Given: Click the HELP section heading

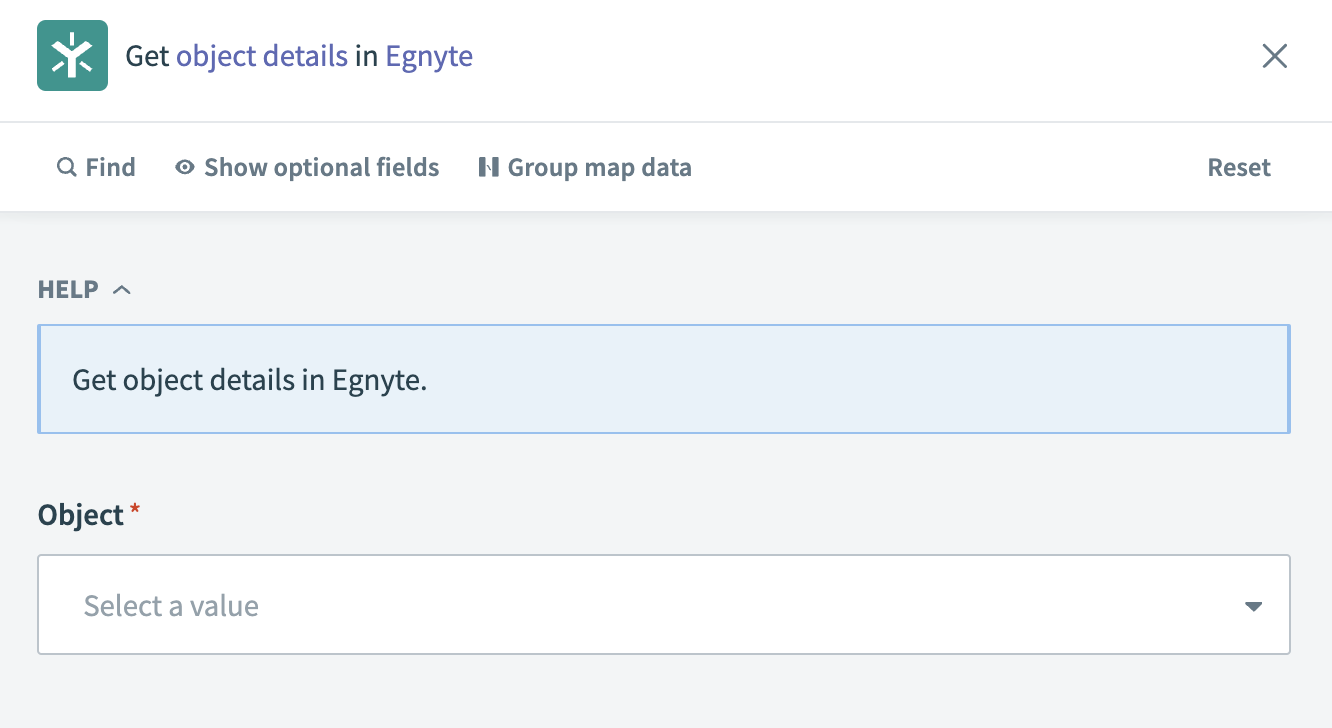Looking at the screenshot, I should 68,290.
